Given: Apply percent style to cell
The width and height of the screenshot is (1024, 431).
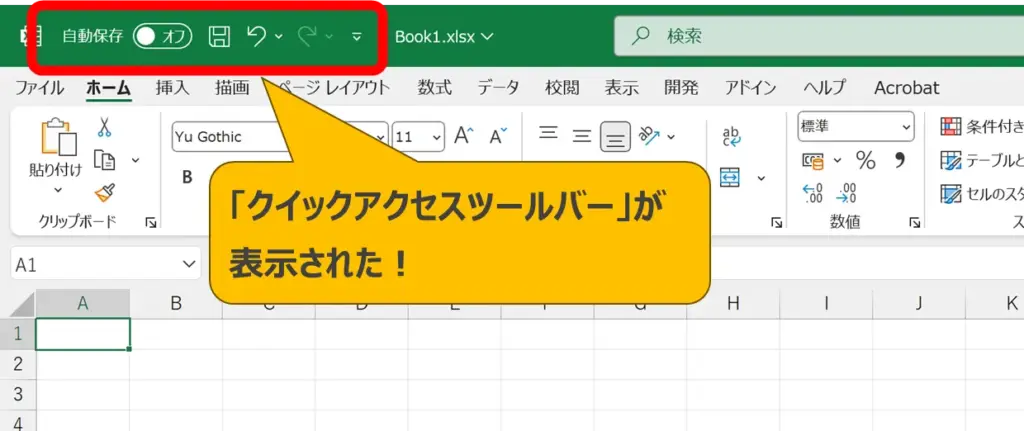Looking at the screenshot, I should coord(865,160).
